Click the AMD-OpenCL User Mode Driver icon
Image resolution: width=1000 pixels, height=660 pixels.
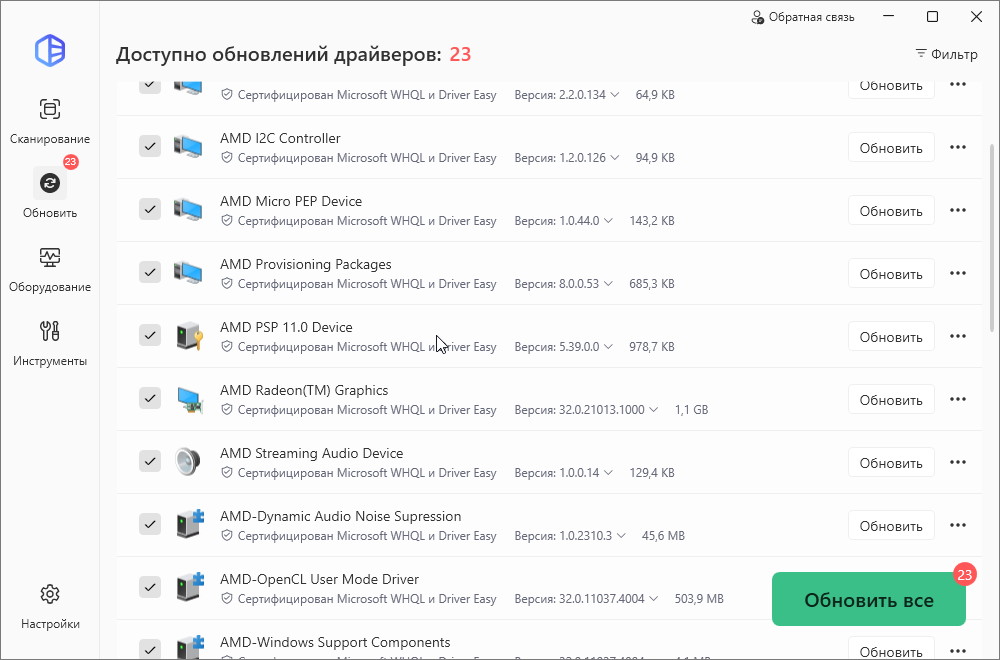(189, 587)
